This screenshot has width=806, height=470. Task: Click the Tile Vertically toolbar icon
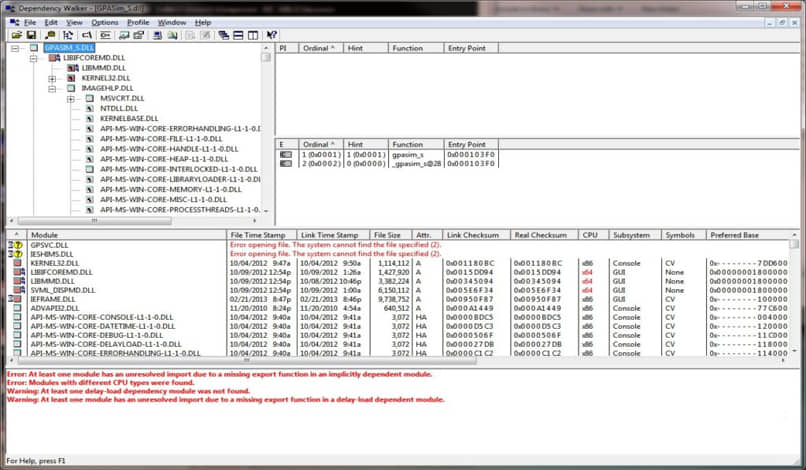tap(253, 35)
